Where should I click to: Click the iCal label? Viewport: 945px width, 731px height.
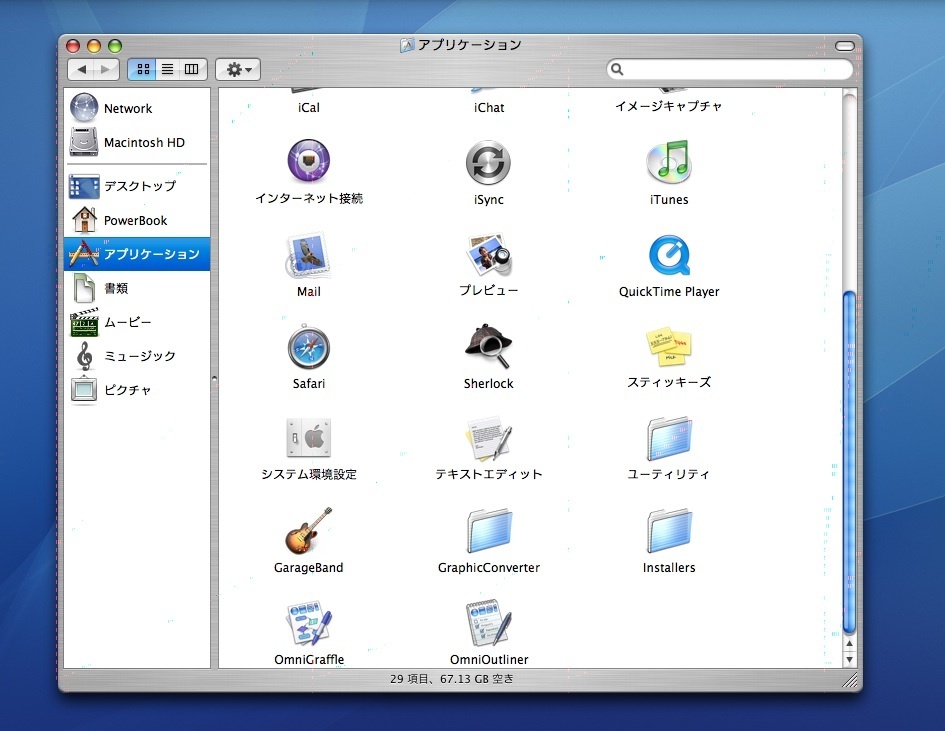pyautogui.click(x=309, y=107)
